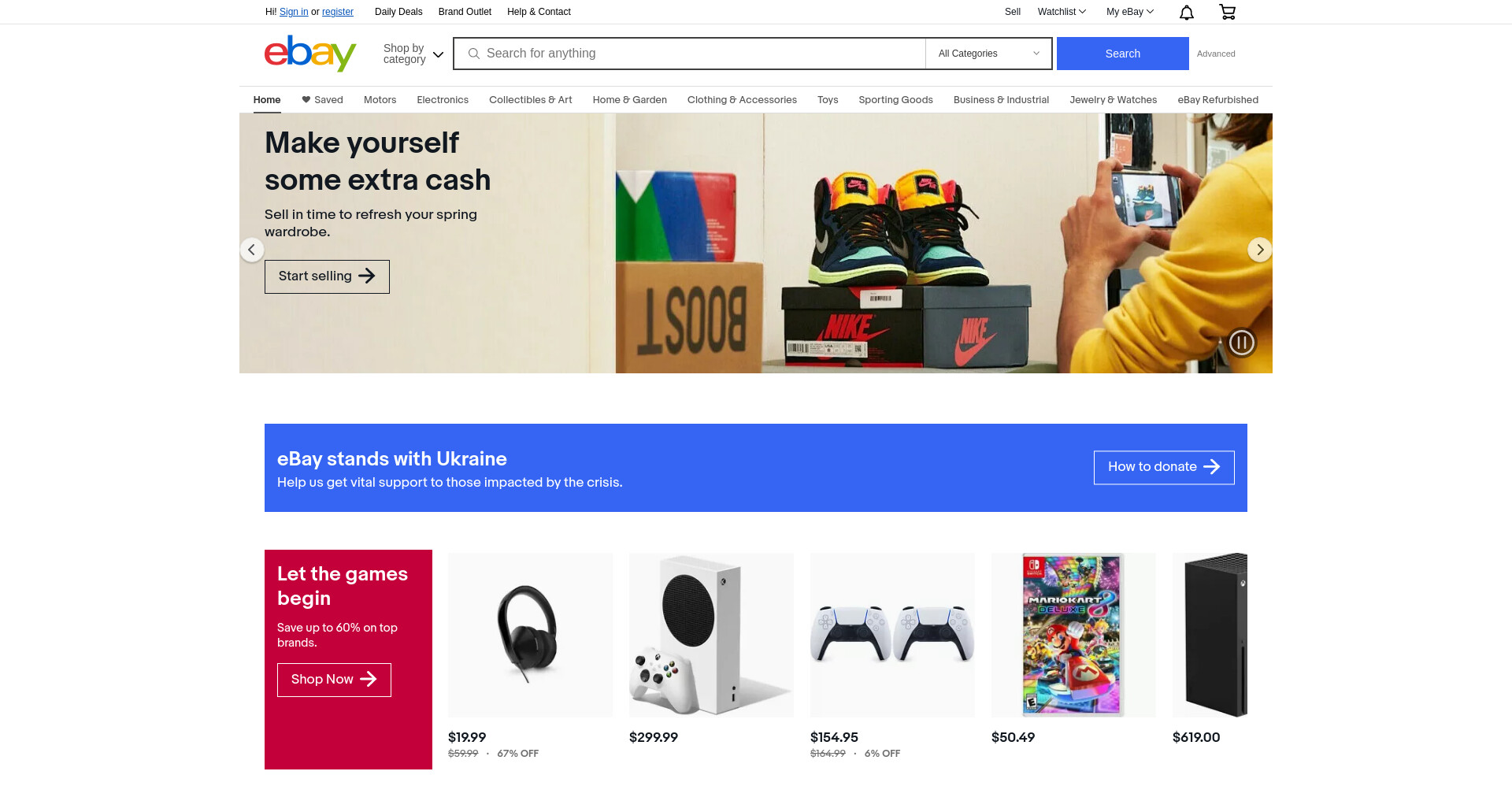Image resolution: width=1512 pixels, height=786 pixels.
Task: Go to next carousel slide arrow
Action: (1260, 250)
